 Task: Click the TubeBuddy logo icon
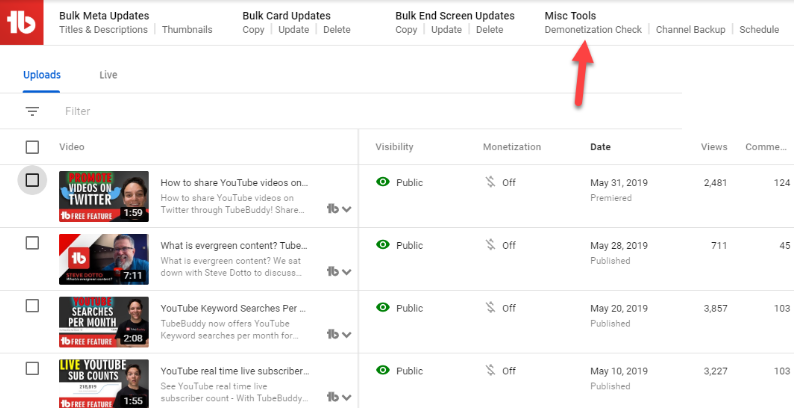point(22,22)
